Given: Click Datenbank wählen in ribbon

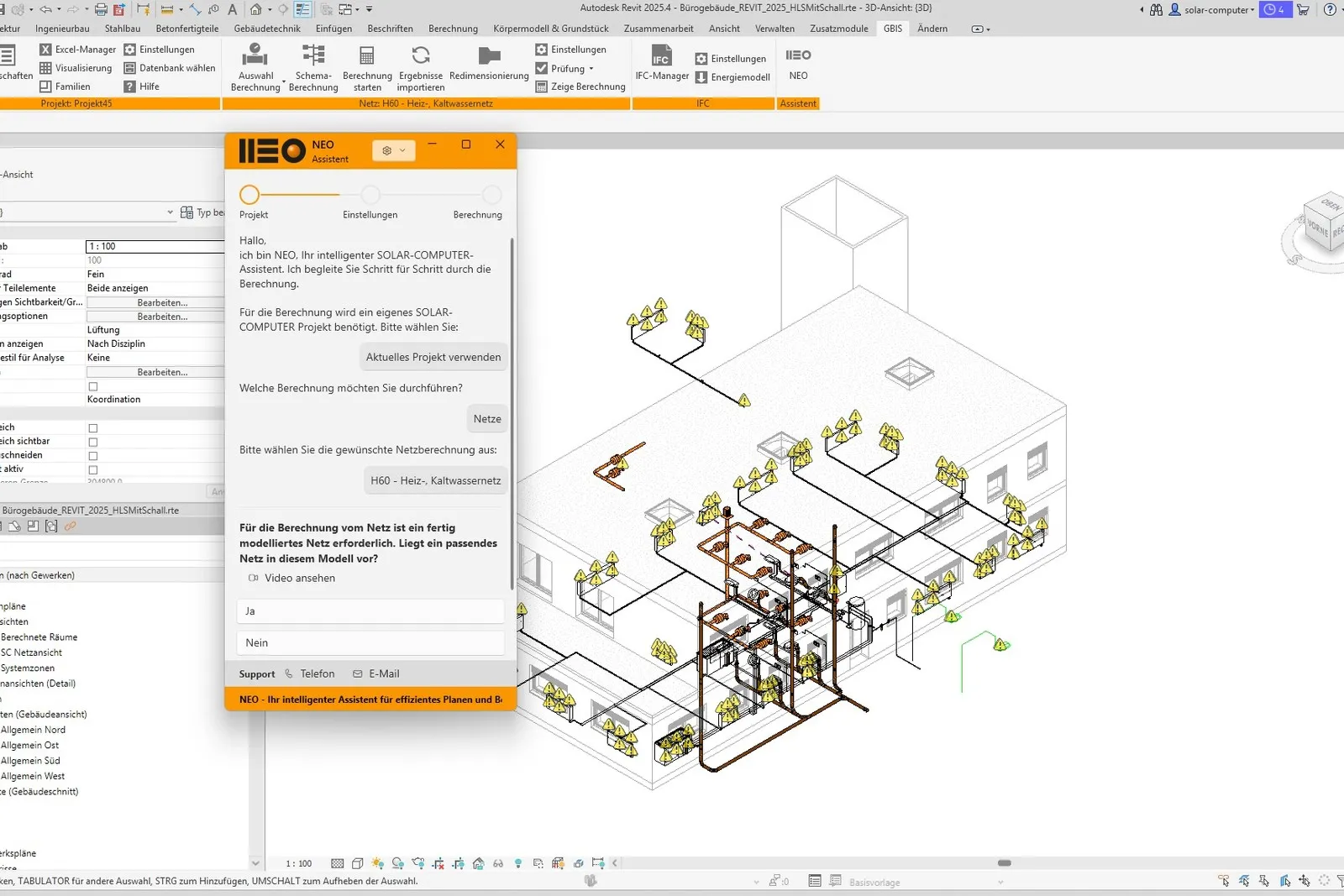Looking at the screenshot, I should (x=169, y=68).
